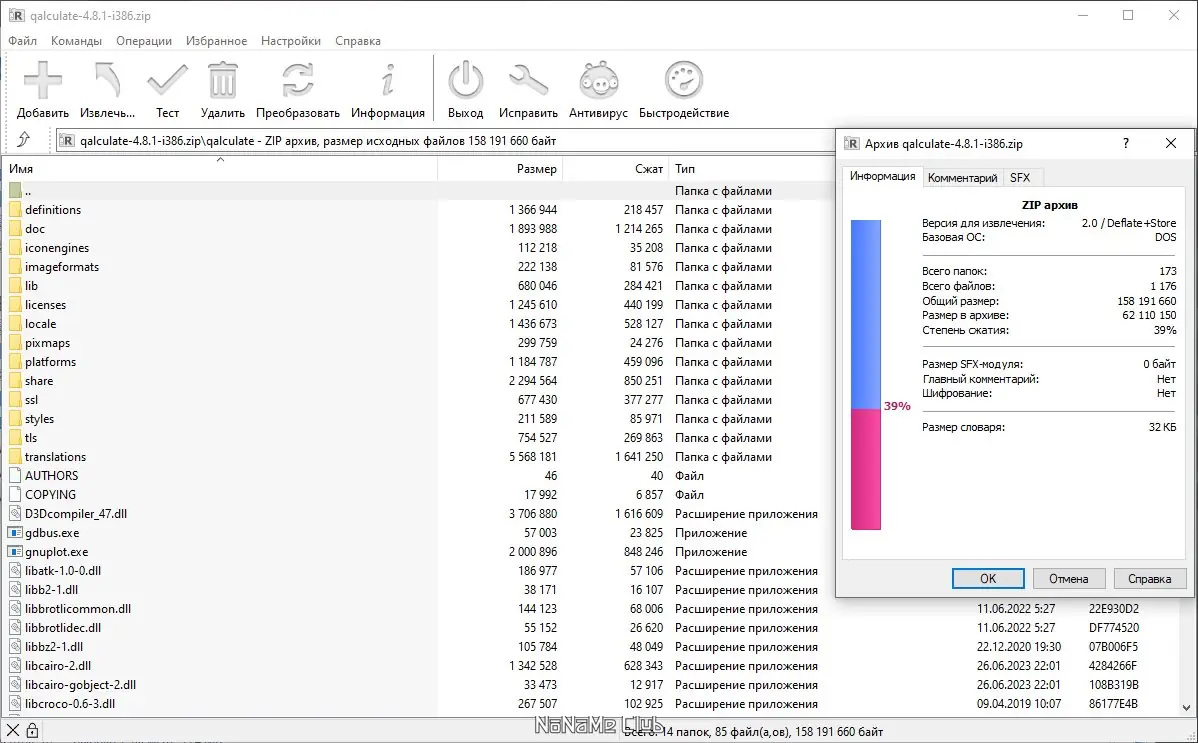1198x743 pixels.
Task: Click the archive path address field
Action: [445, 140]
